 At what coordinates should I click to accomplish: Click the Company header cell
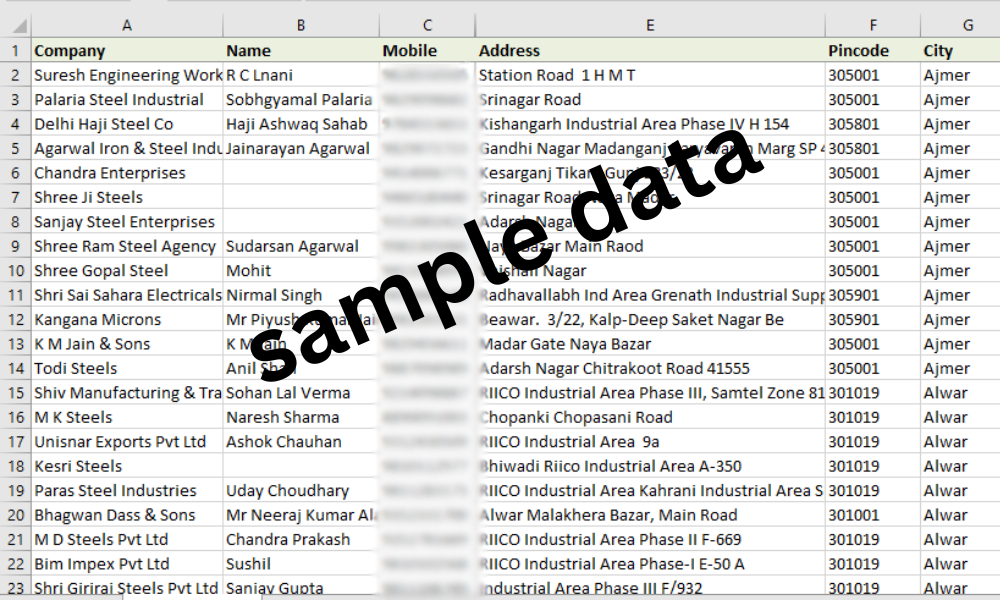127,50
